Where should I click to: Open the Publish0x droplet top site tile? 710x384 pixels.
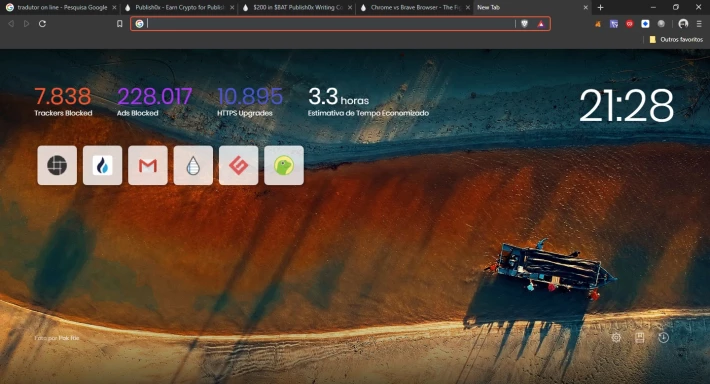point(193,165)
